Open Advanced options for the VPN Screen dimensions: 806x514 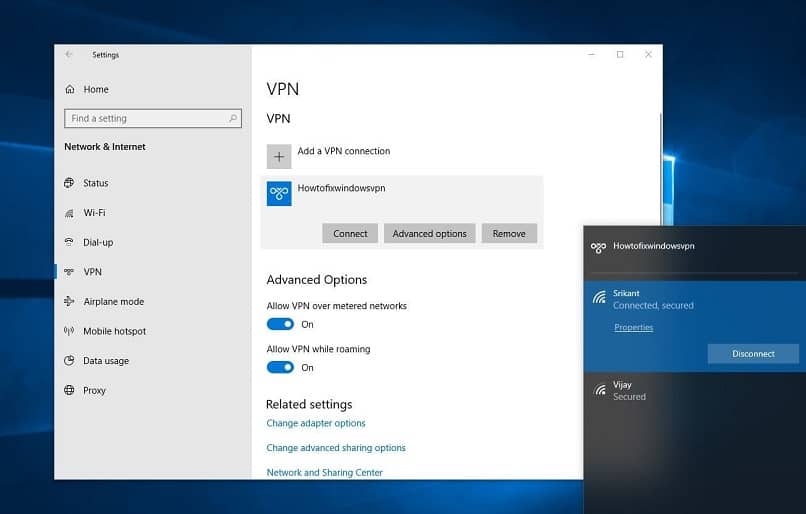(x=429, y=233)
